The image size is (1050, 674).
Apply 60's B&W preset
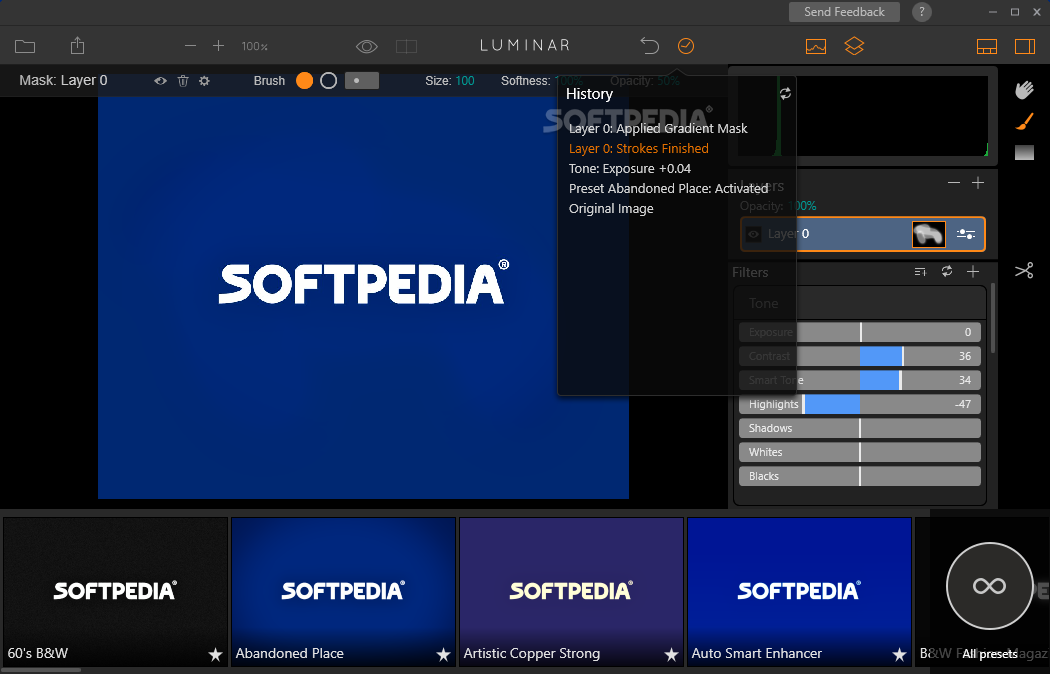(x=115, y=592)
